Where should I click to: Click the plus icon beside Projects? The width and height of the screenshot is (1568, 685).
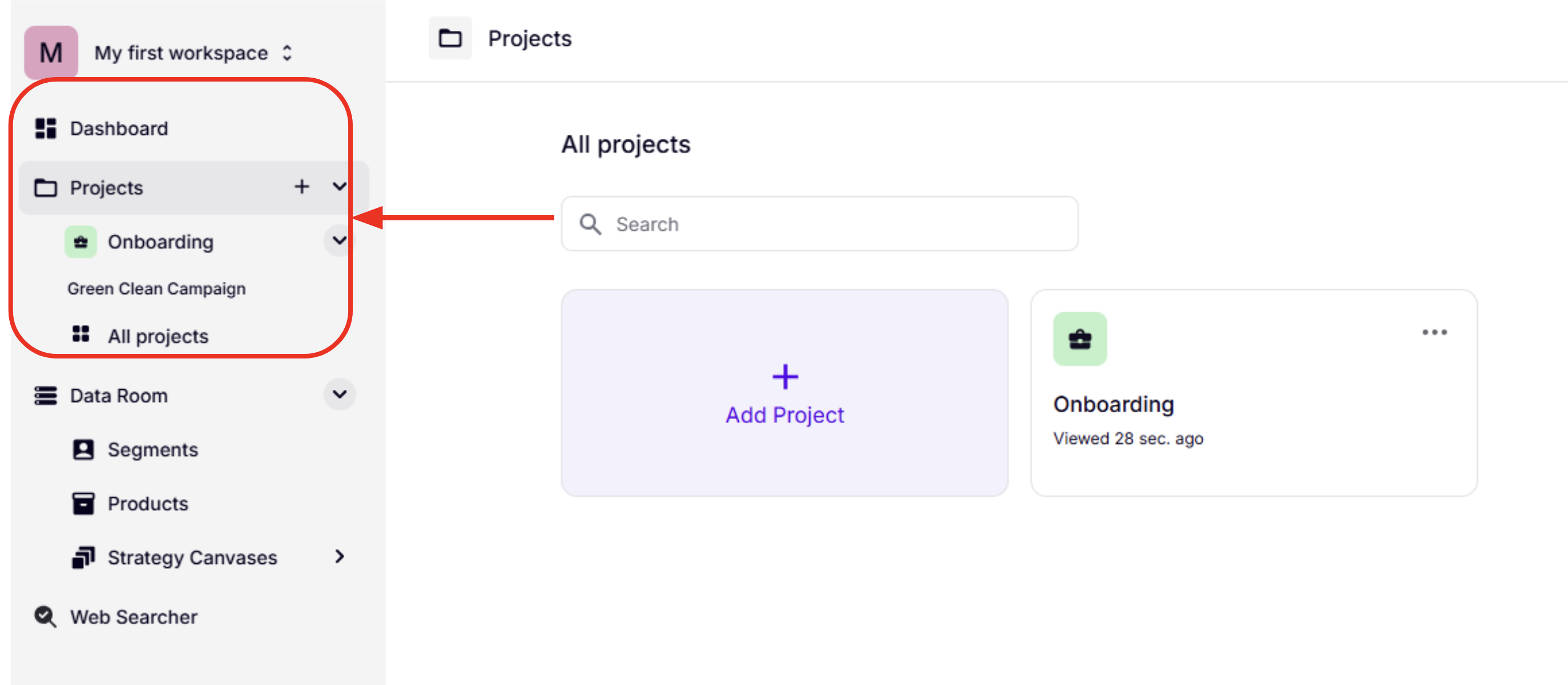[301, 187]
